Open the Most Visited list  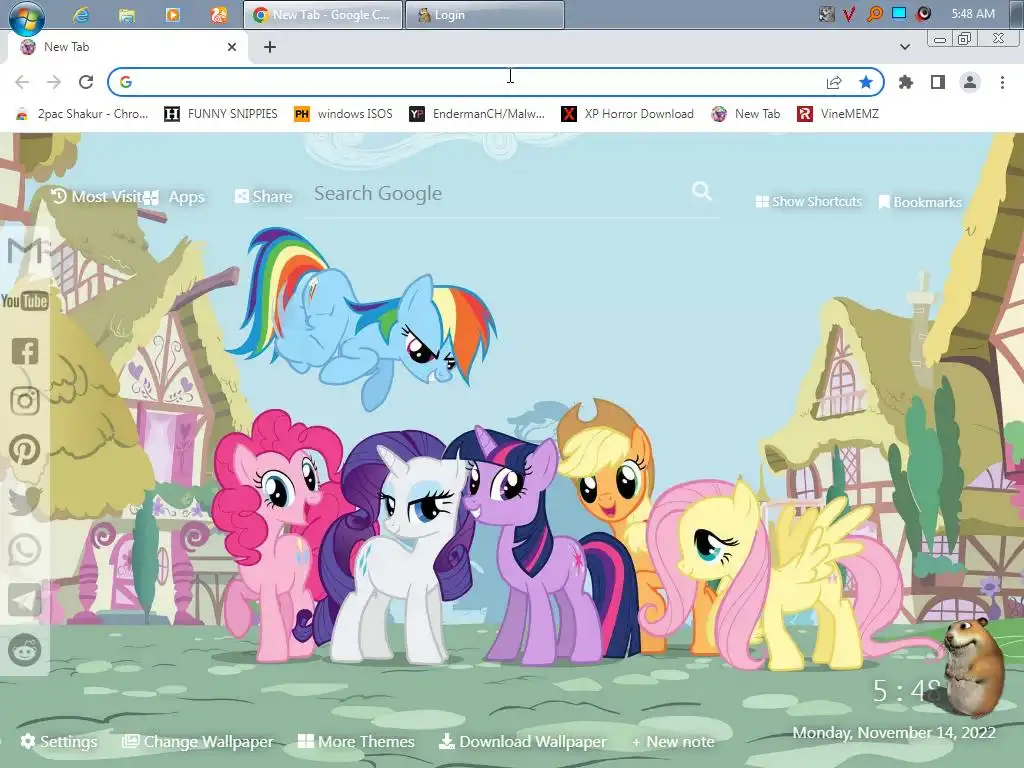pyautogui.click(x=97, y=197)
